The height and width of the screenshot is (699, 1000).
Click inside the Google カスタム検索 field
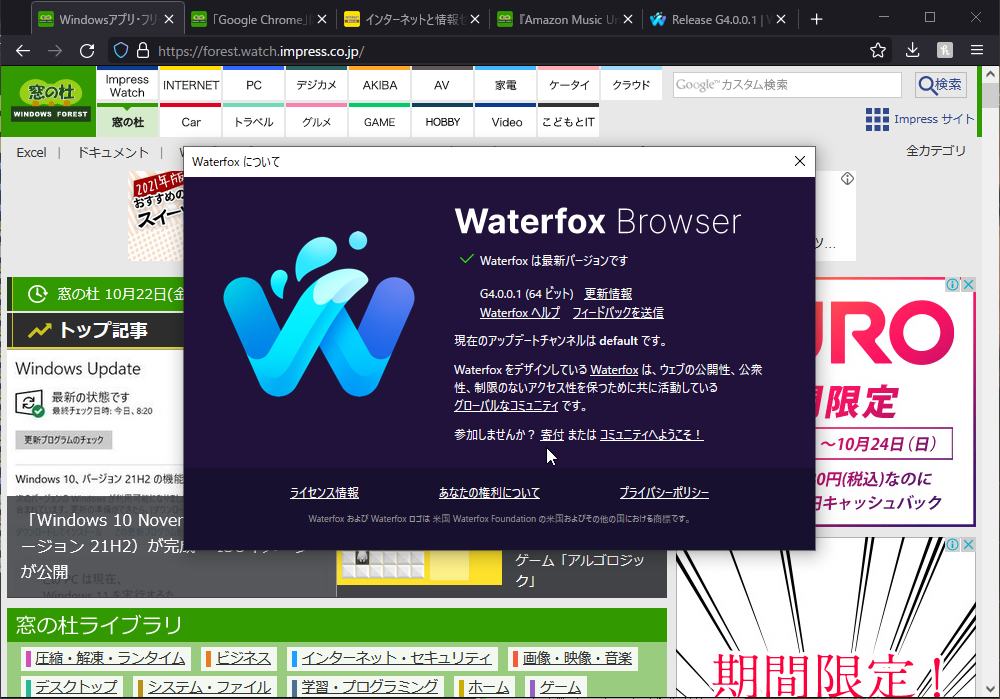click(790, 85)
